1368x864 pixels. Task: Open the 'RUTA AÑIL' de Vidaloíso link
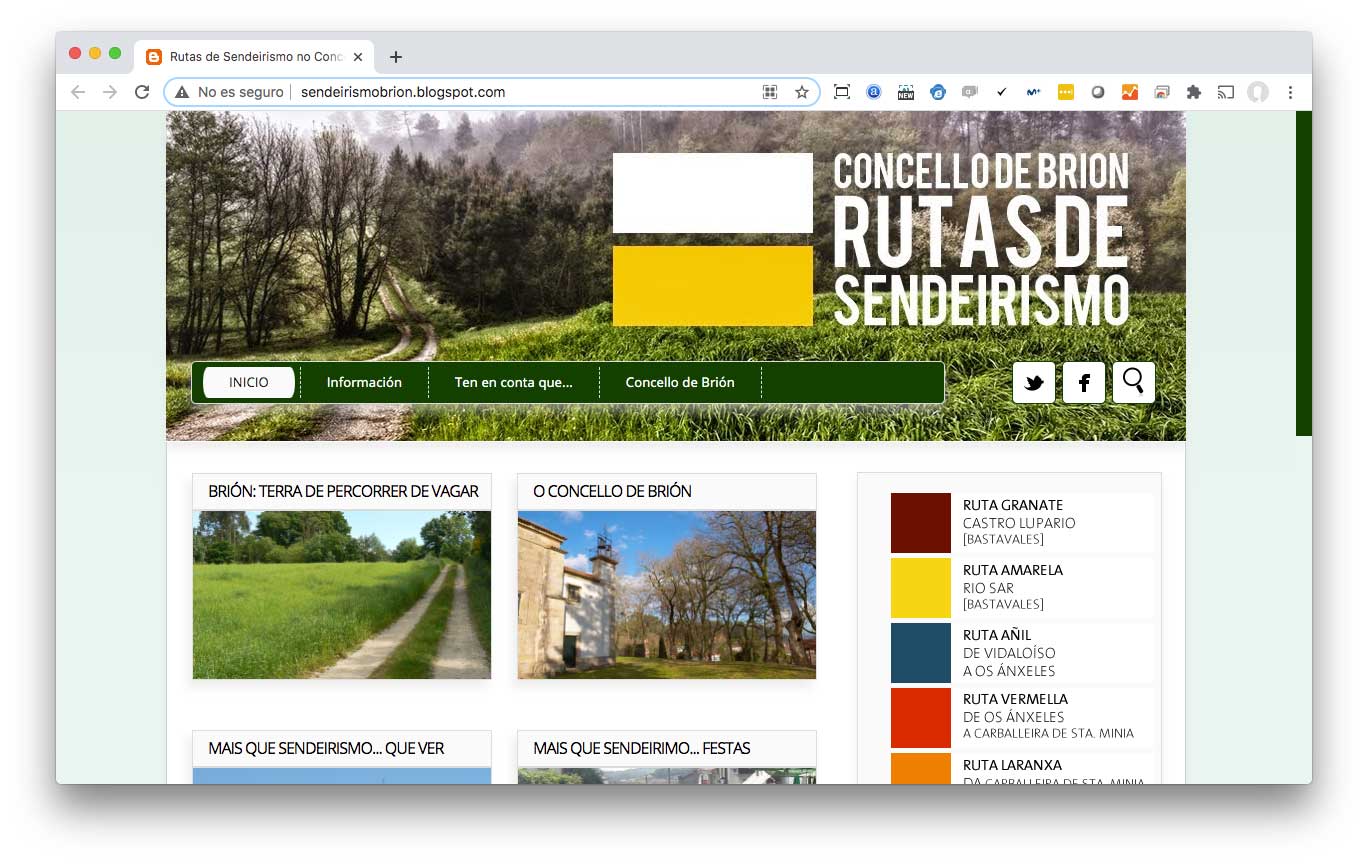[x=1009, y=652]
